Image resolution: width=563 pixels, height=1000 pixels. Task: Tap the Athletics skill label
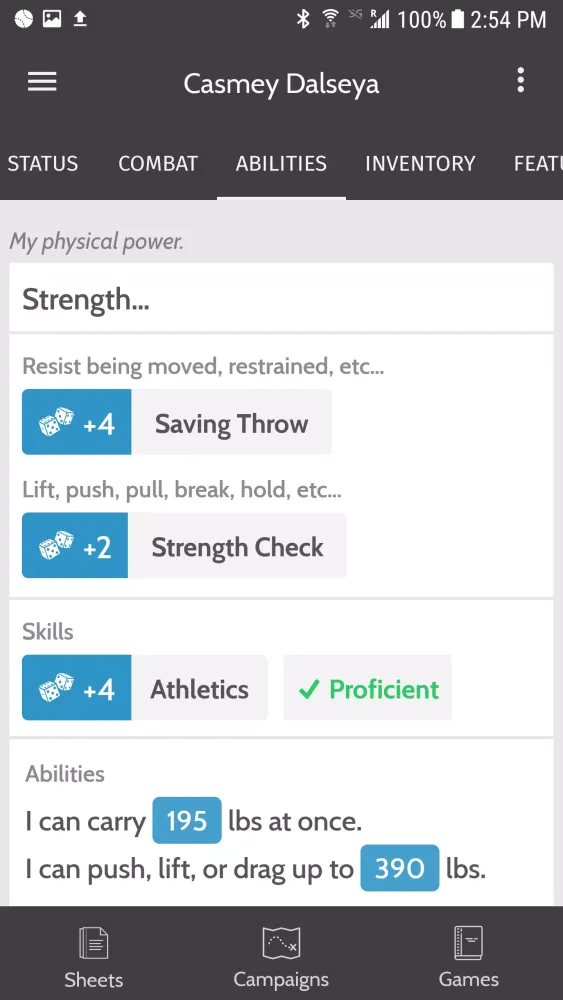[200, 689]
